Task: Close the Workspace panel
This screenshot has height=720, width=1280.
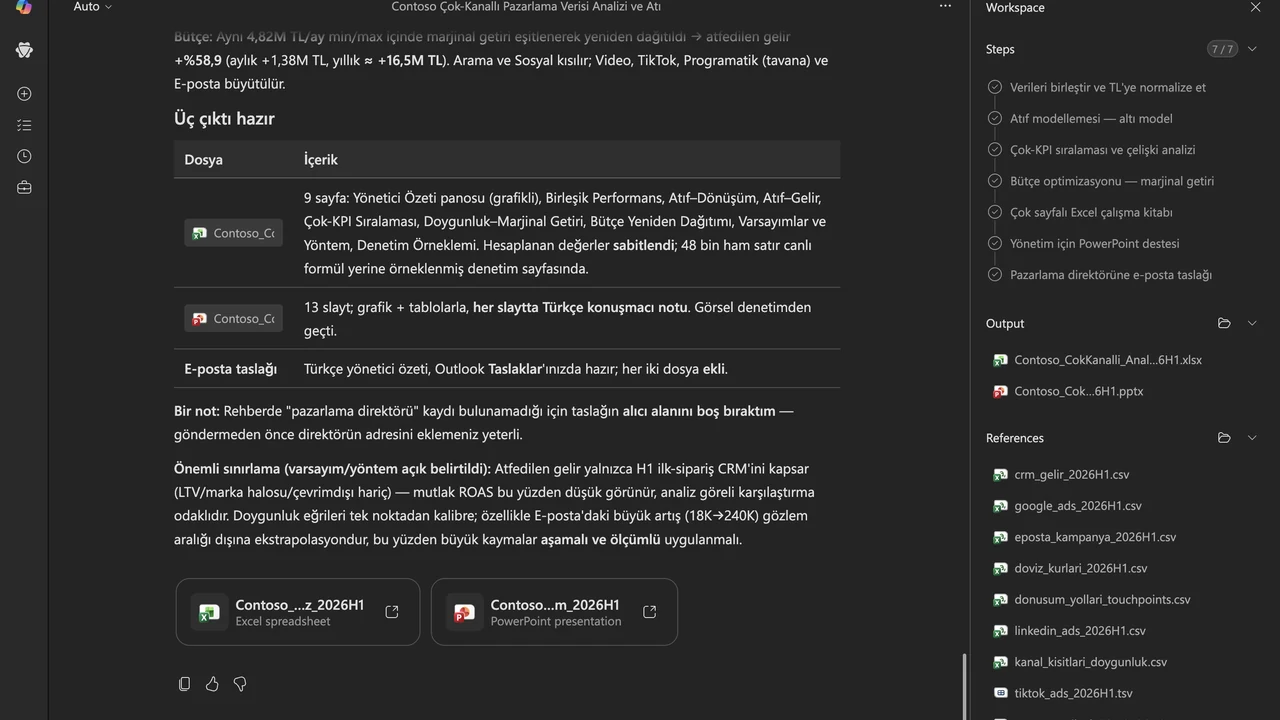Action: tap(1255, 7)
